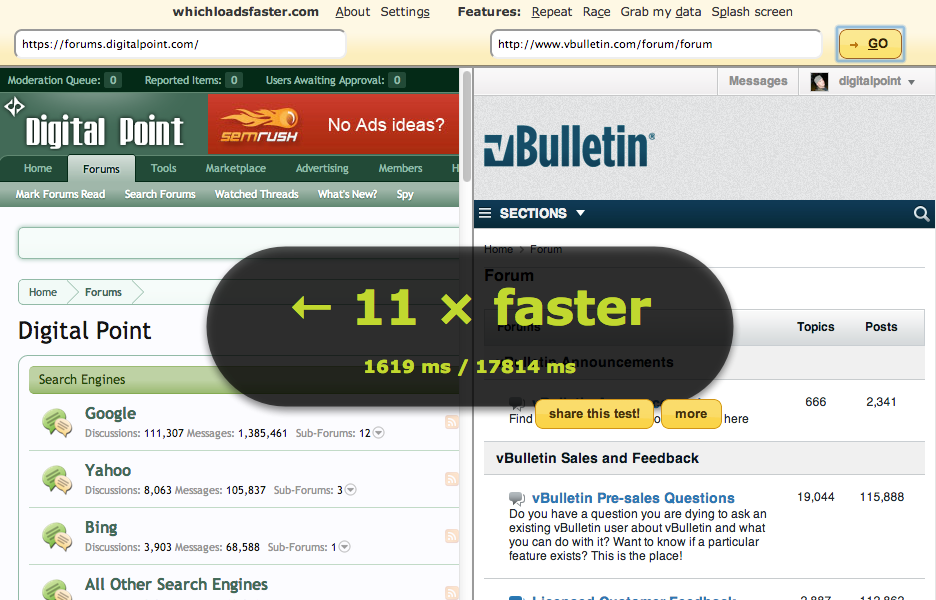The height and width of the screenshot is (600, 936).
Task: Open the SEMrush ad banner
Action: point(333,124)
